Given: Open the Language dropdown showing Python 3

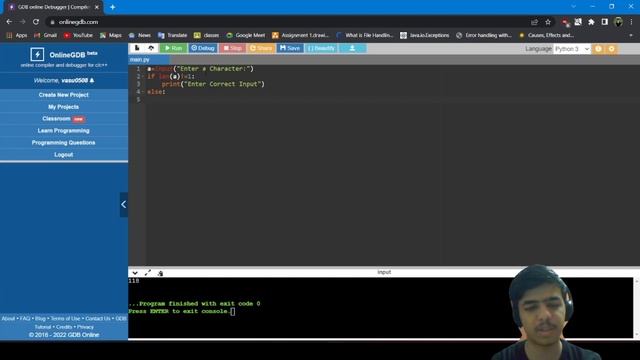Looking at the screenshot, I should [572, 49].
